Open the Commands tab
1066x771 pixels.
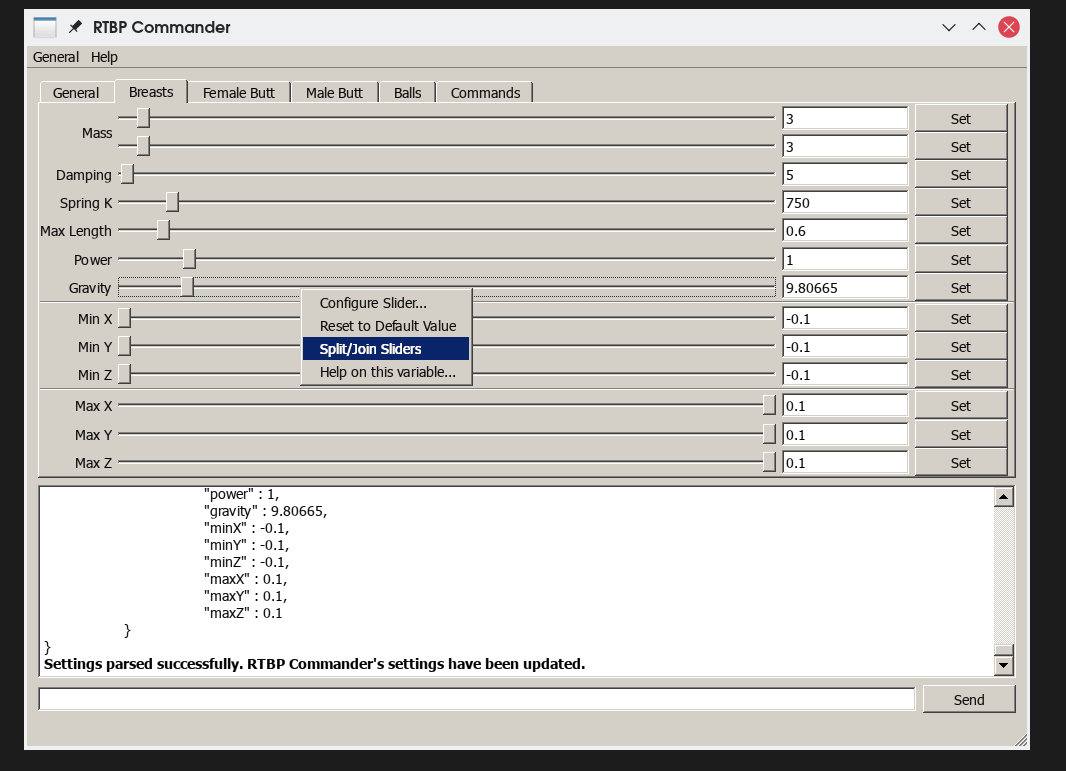pos(485,92)
